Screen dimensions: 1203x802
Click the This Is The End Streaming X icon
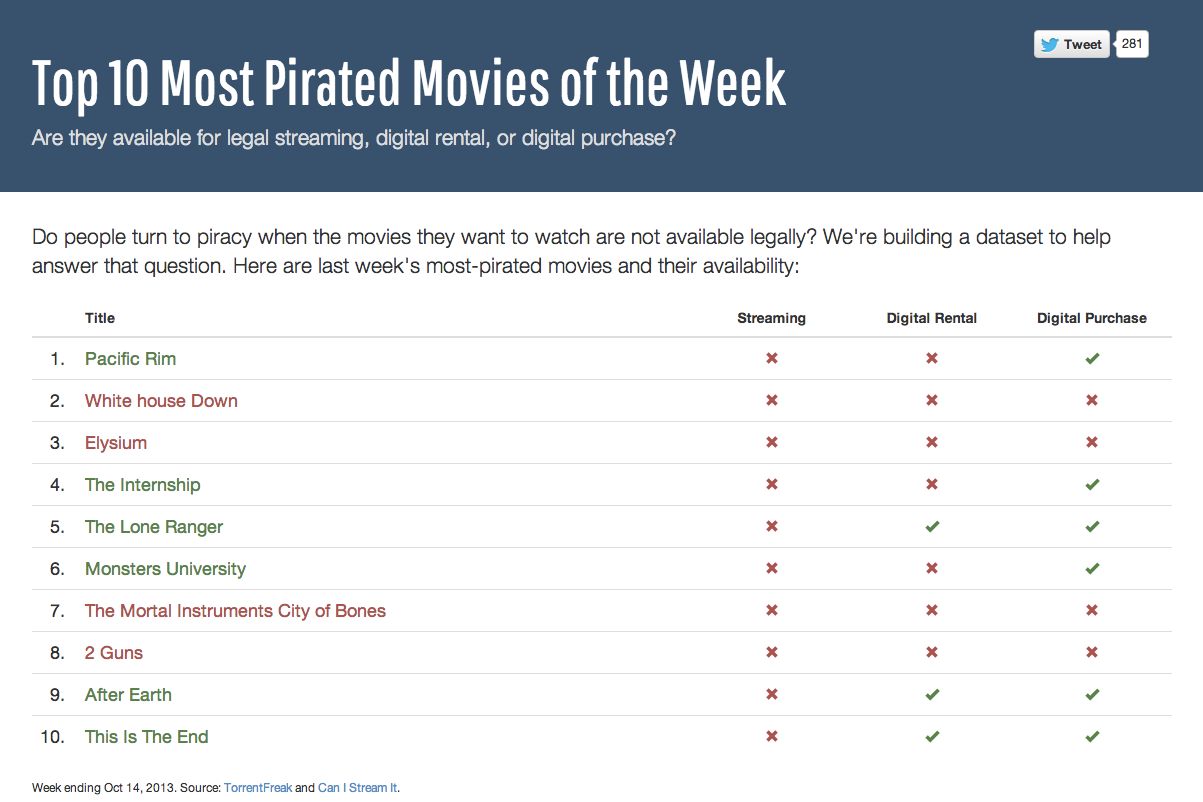pyautogui.click(x=772, y=737)
